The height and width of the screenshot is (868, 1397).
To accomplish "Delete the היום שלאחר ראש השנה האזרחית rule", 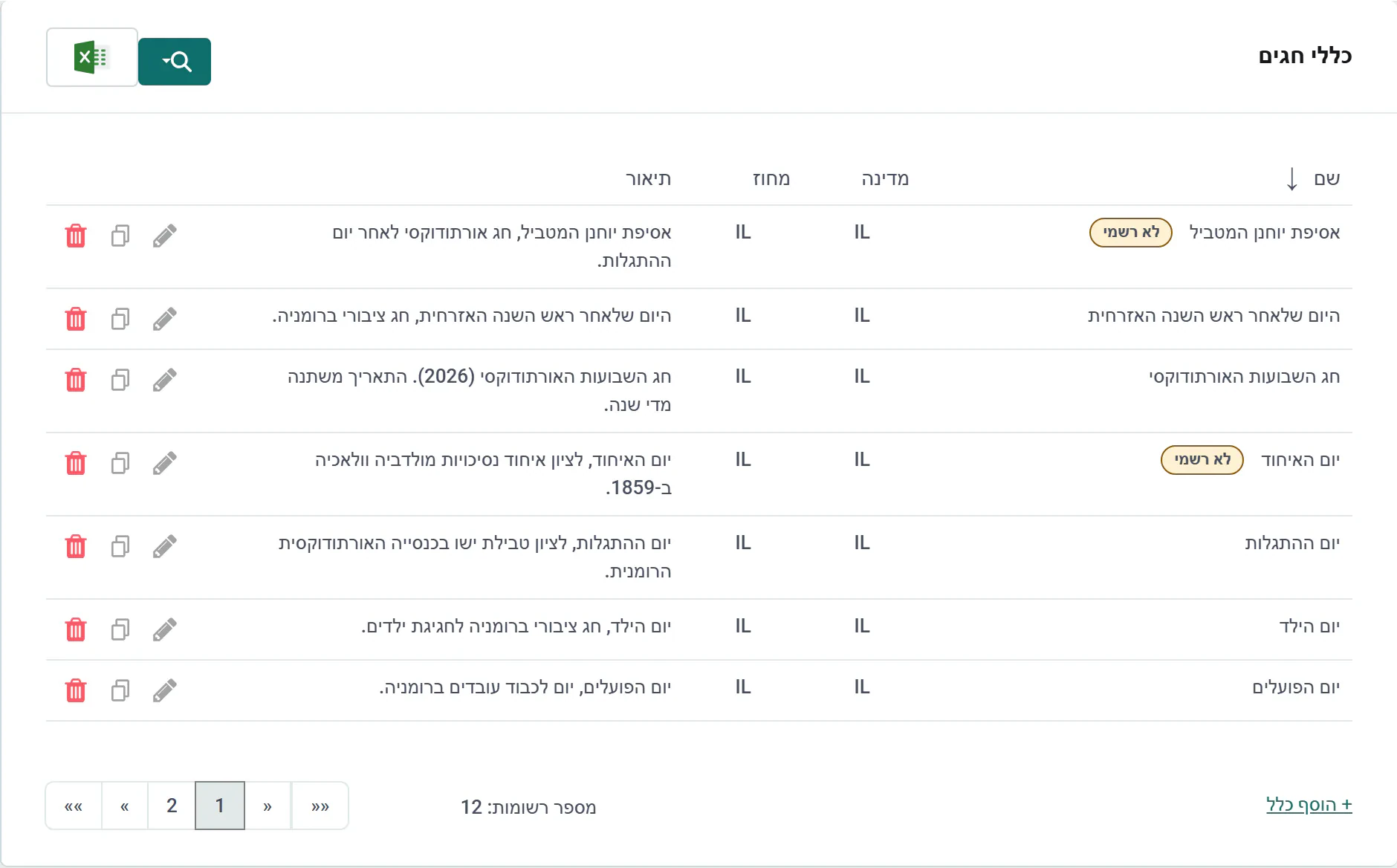I will coord(76,319).
